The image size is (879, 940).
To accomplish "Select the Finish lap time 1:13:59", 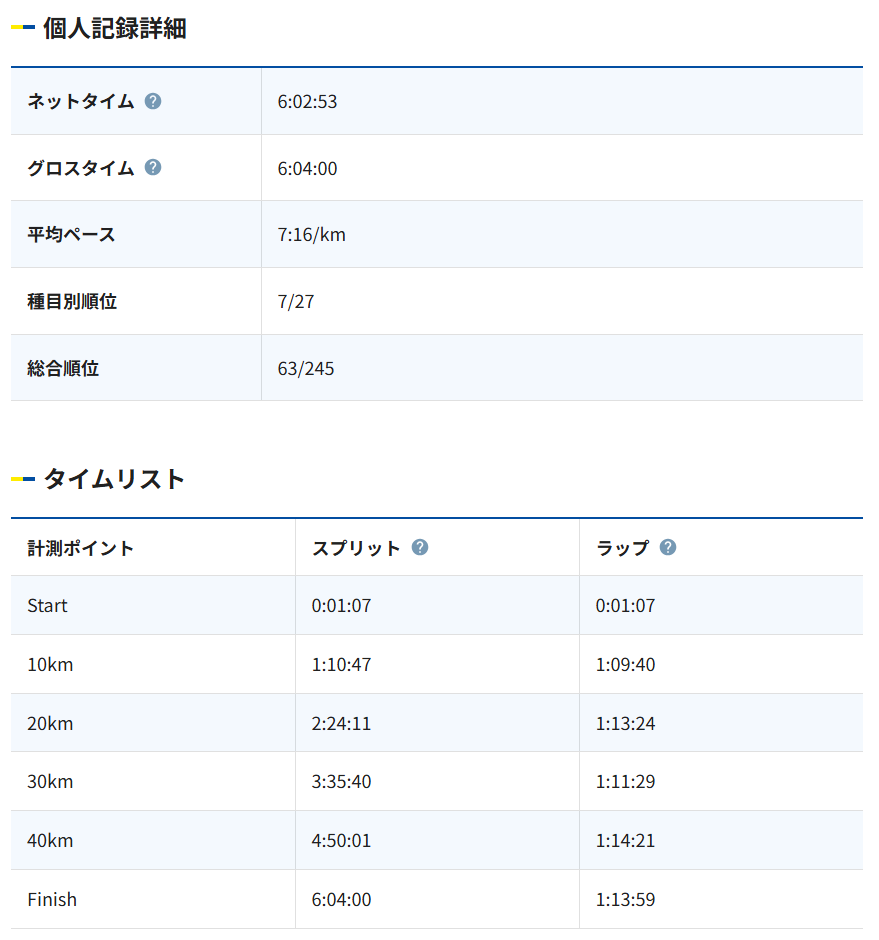I will 625,900.
